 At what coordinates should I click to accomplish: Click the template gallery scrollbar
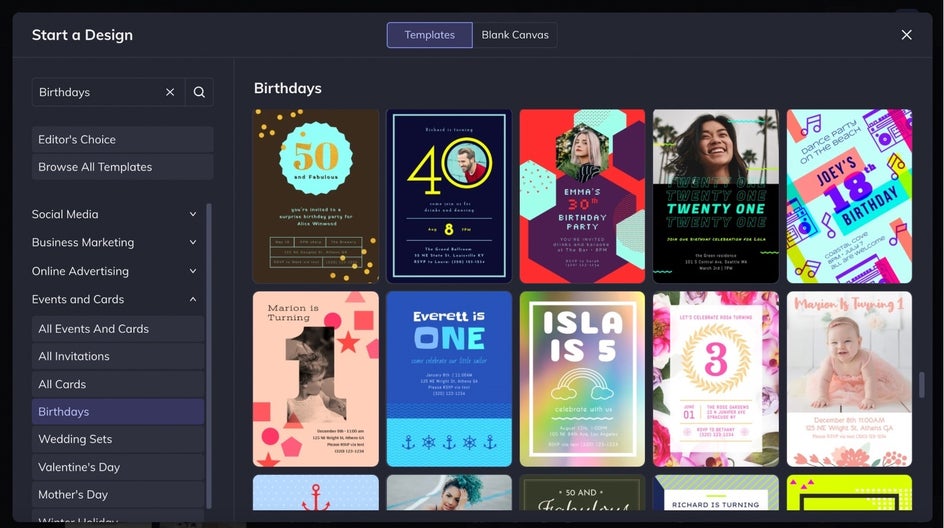pos(921,384)
